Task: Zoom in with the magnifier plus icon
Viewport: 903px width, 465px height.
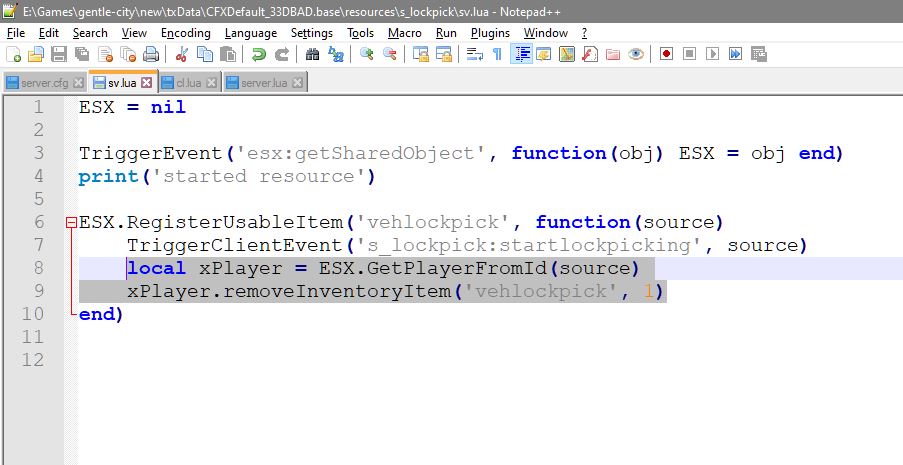Action: [x=366, y=55]
